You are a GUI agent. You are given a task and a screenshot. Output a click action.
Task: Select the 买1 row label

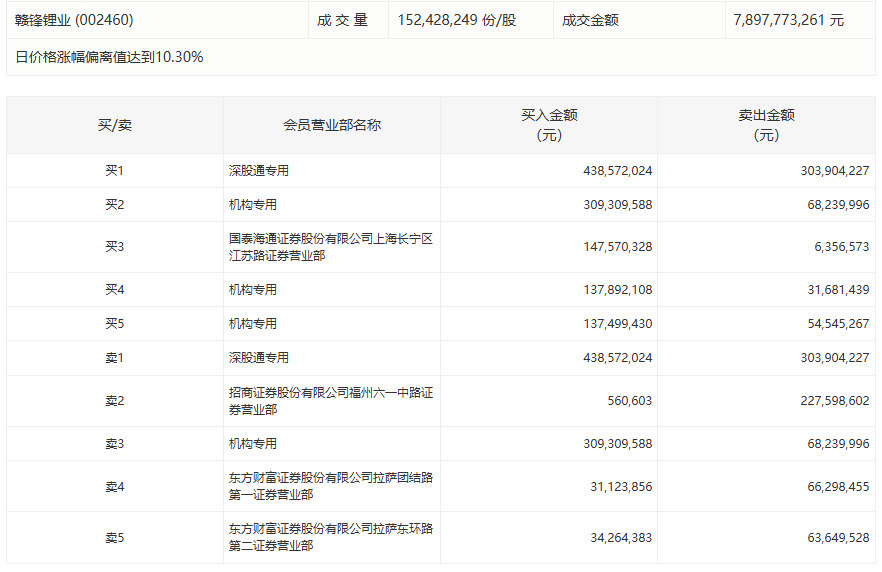115,170
